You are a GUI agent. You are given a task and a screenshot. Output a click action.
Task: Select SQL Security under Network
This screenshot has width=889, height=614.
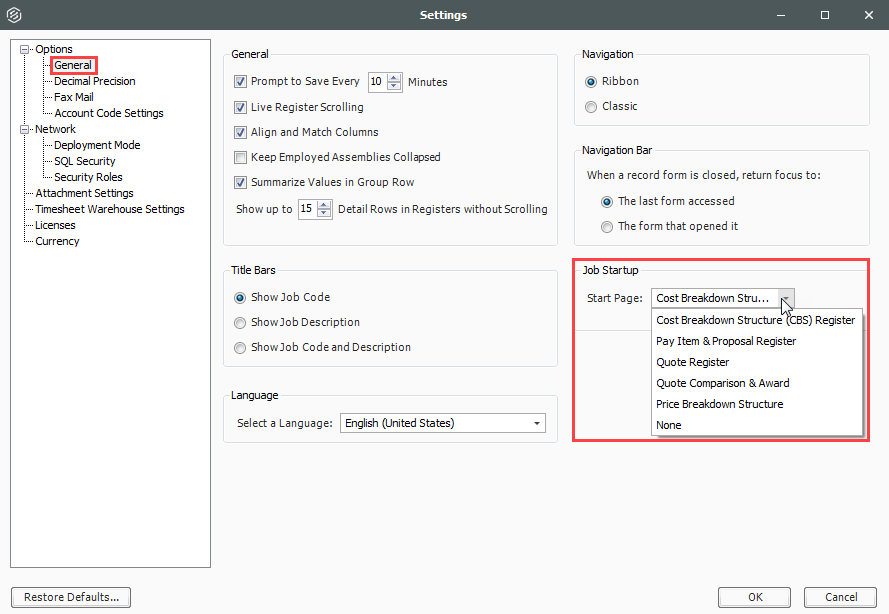[84, 161]
